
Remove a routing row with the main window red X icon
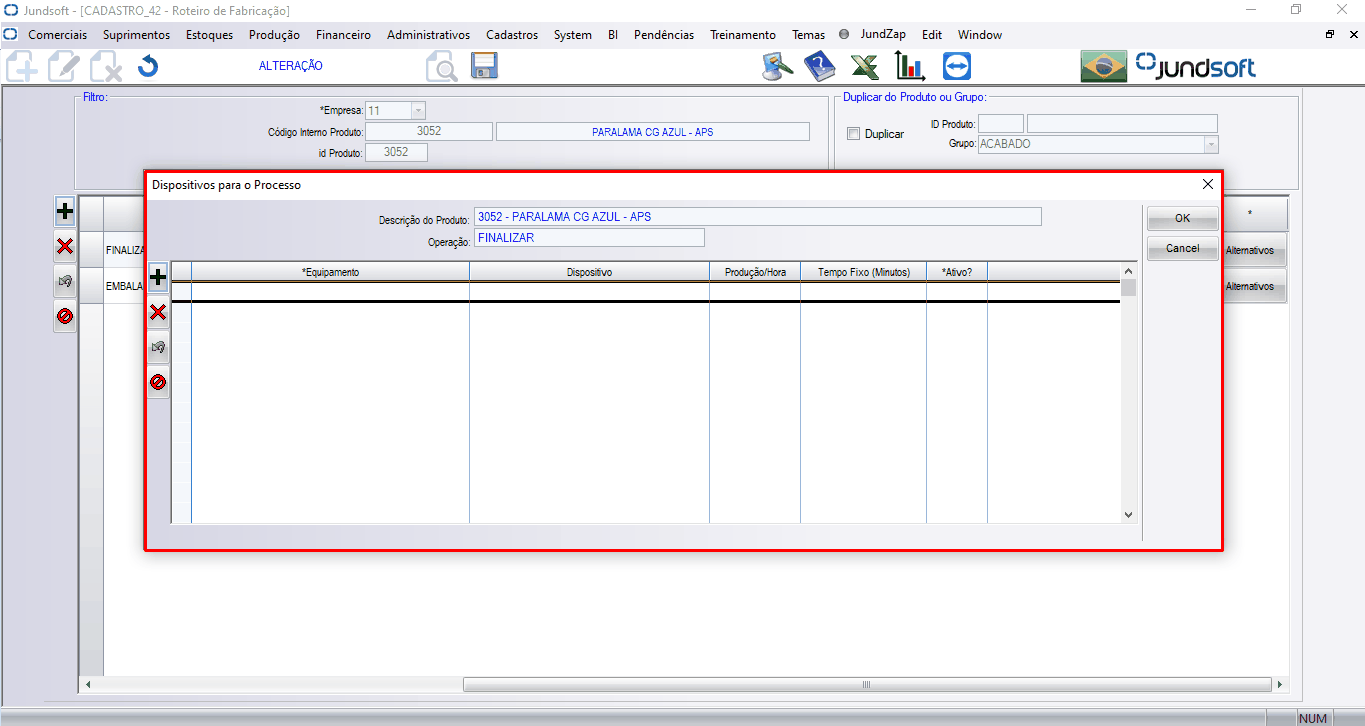tap(65, 246)
